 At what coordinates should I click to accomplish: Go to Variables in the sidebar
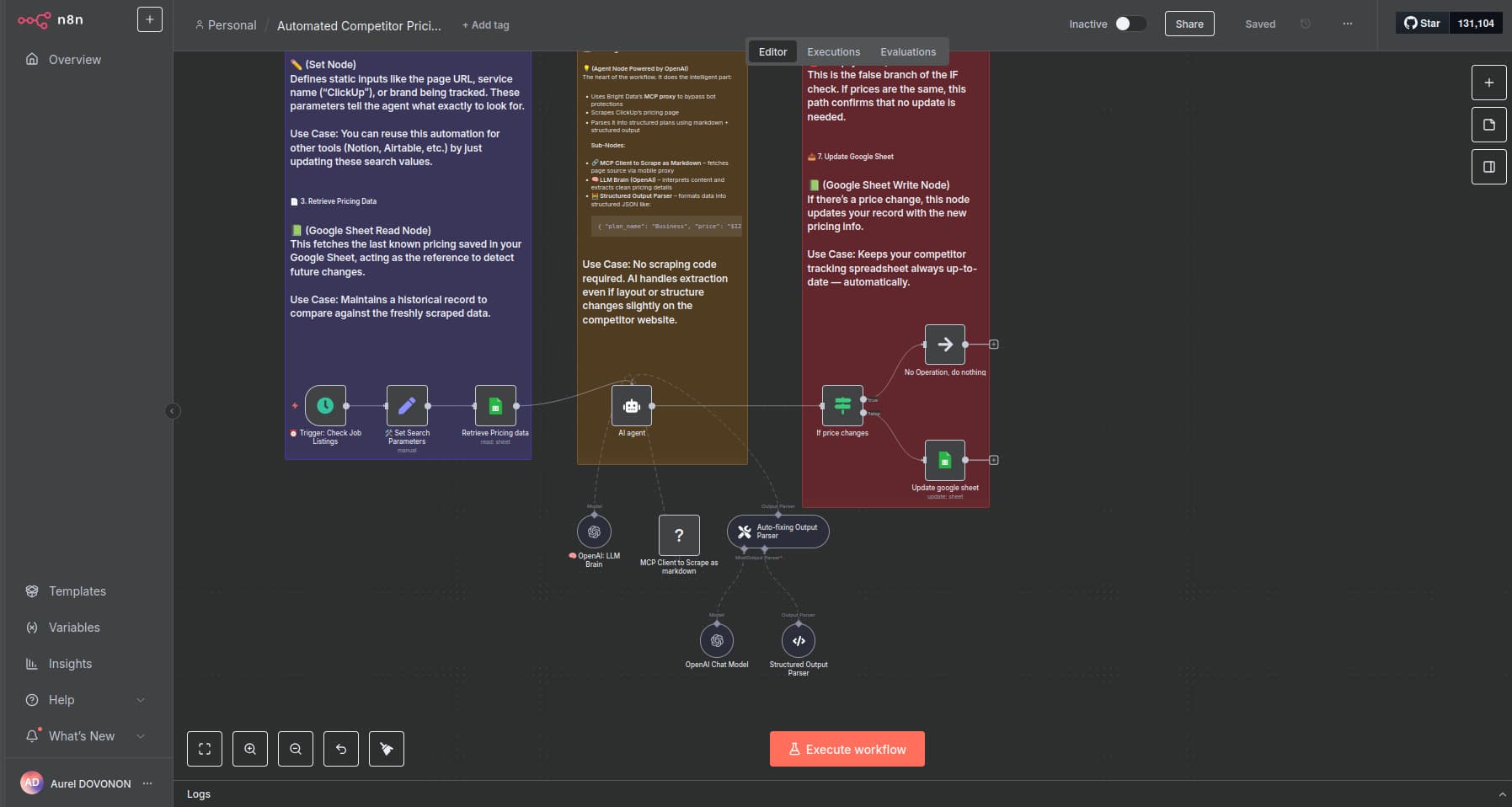[74, 628]
